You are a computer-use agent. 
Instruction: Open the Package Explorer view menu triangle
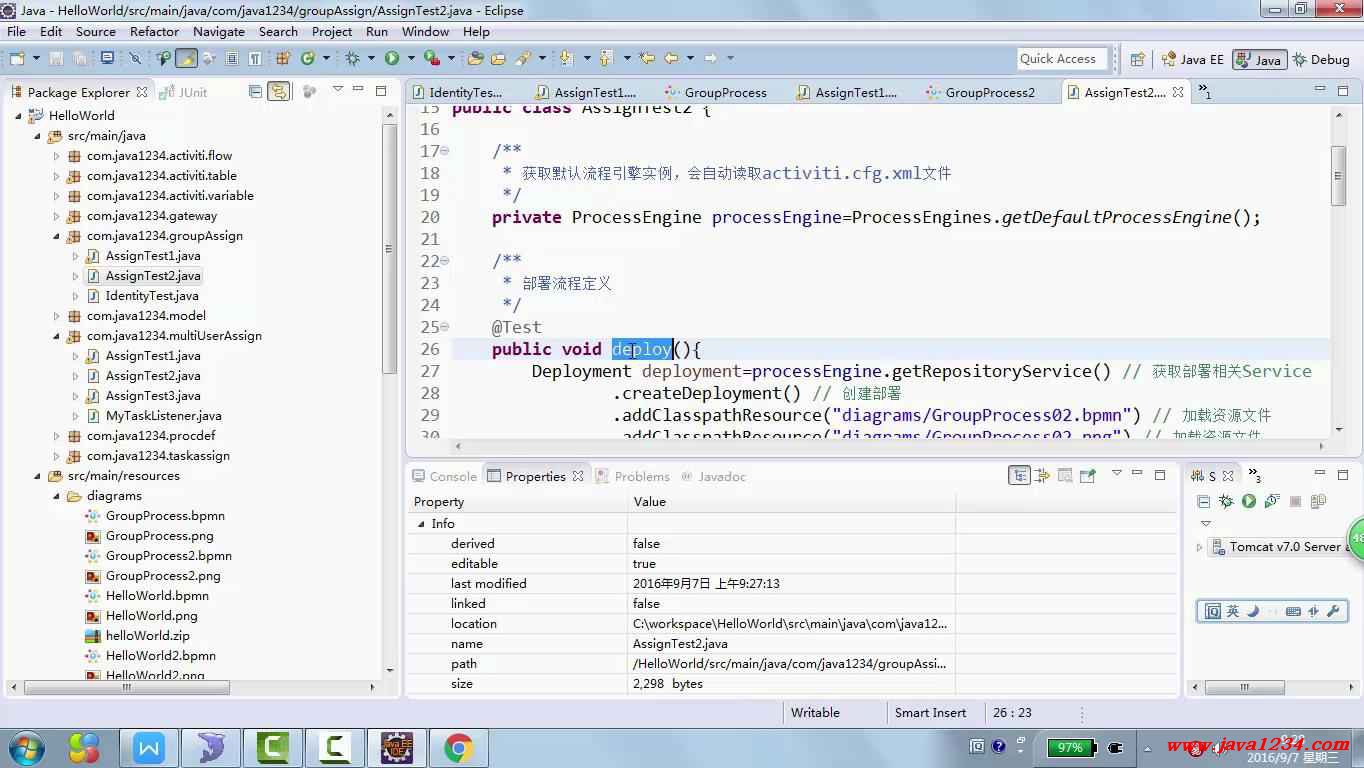(338, 90)
